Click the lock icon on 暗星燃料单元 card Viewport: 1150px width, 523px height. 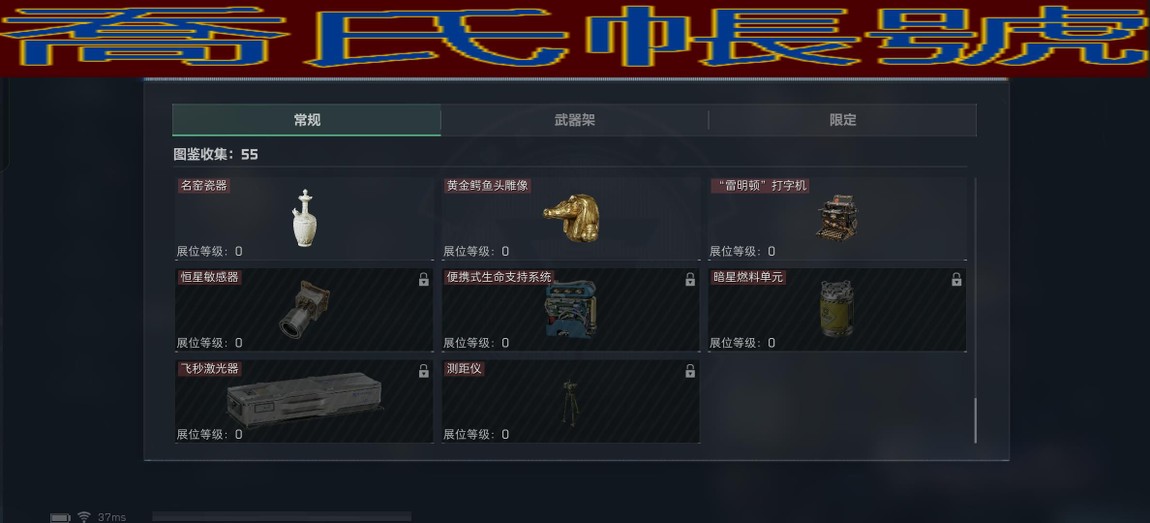tap(956, 279)
